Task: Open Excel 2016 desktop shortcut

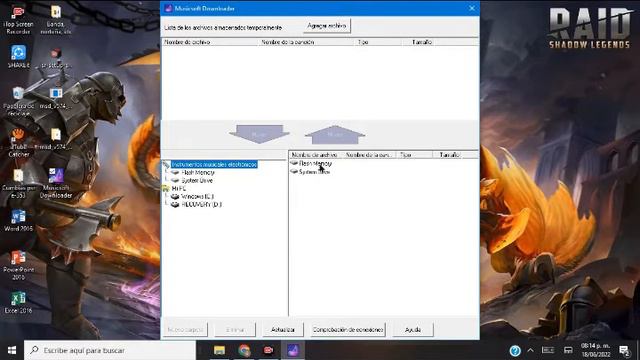Action: coord(18,302)
